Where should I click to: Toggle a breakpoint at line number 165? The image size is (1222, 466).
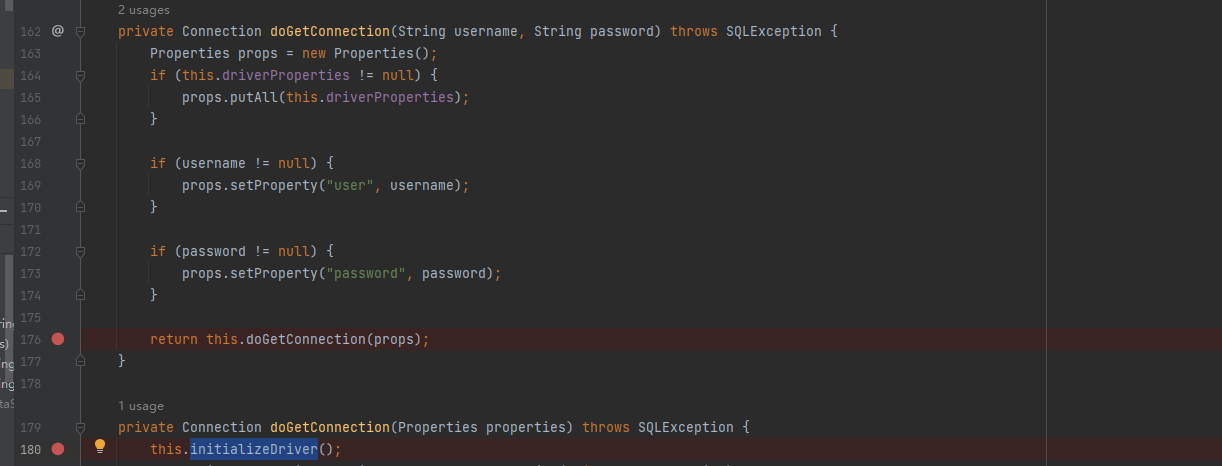click(30, 97)
